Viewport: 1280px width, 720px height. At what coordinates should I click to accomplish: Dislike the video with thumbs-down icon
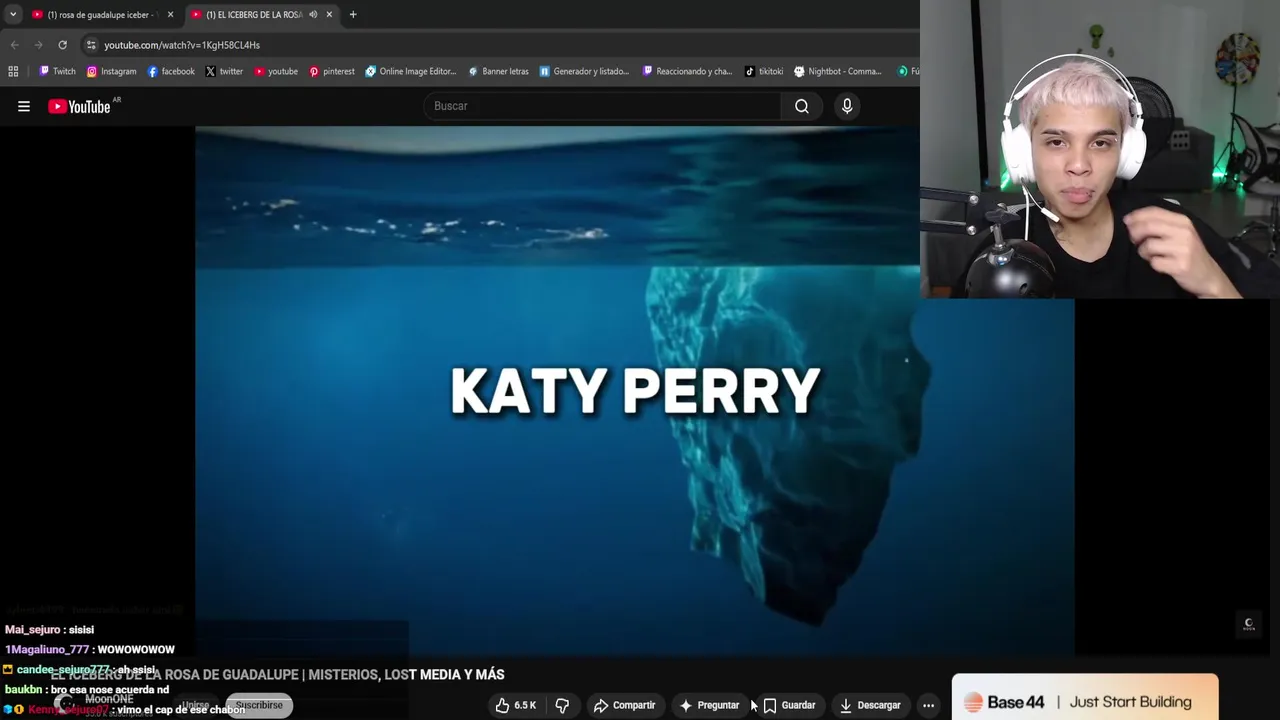tap(562, 705)
